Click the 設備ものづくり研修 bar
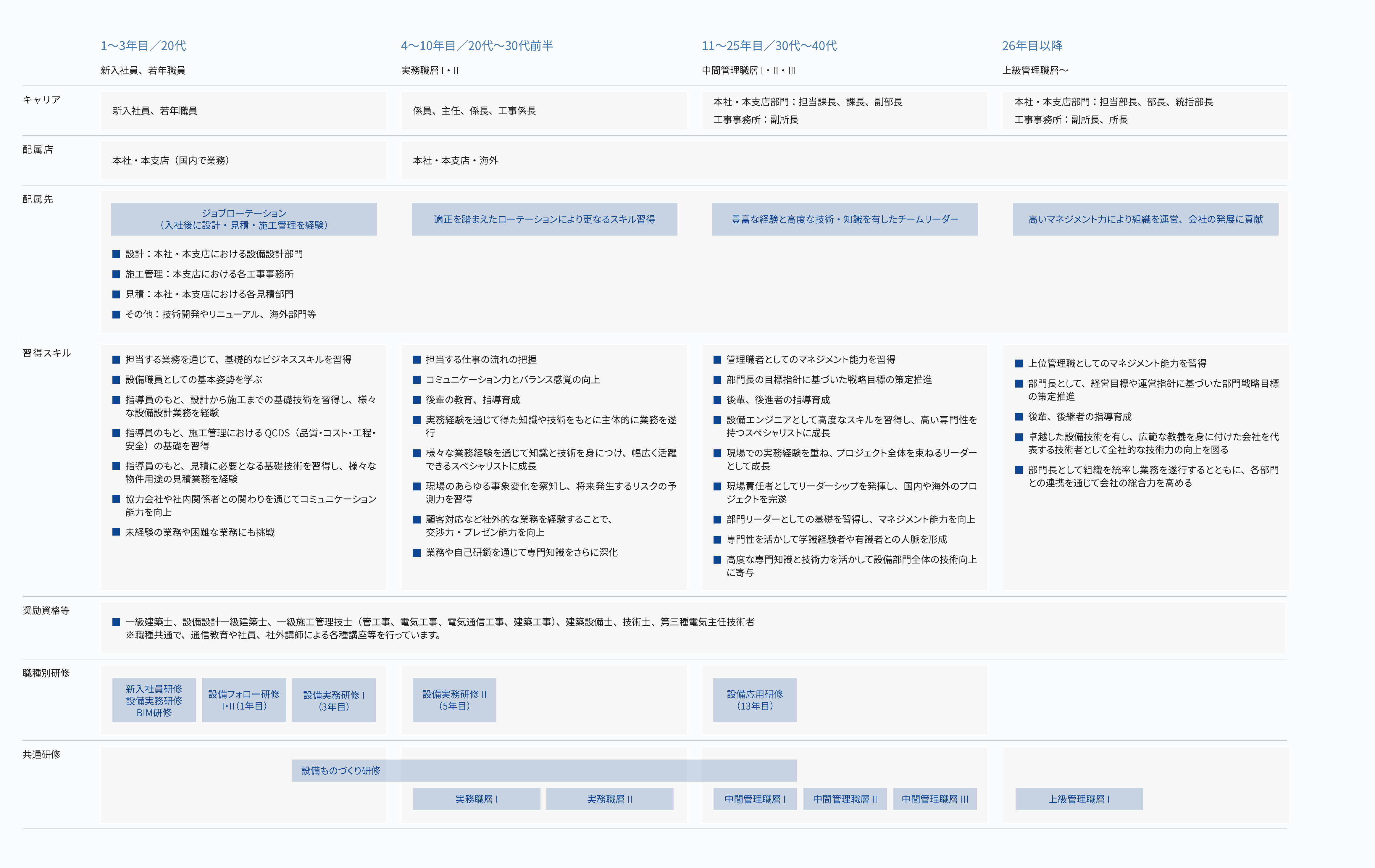This screenshot has height=868, width=1375. point(544,770)
